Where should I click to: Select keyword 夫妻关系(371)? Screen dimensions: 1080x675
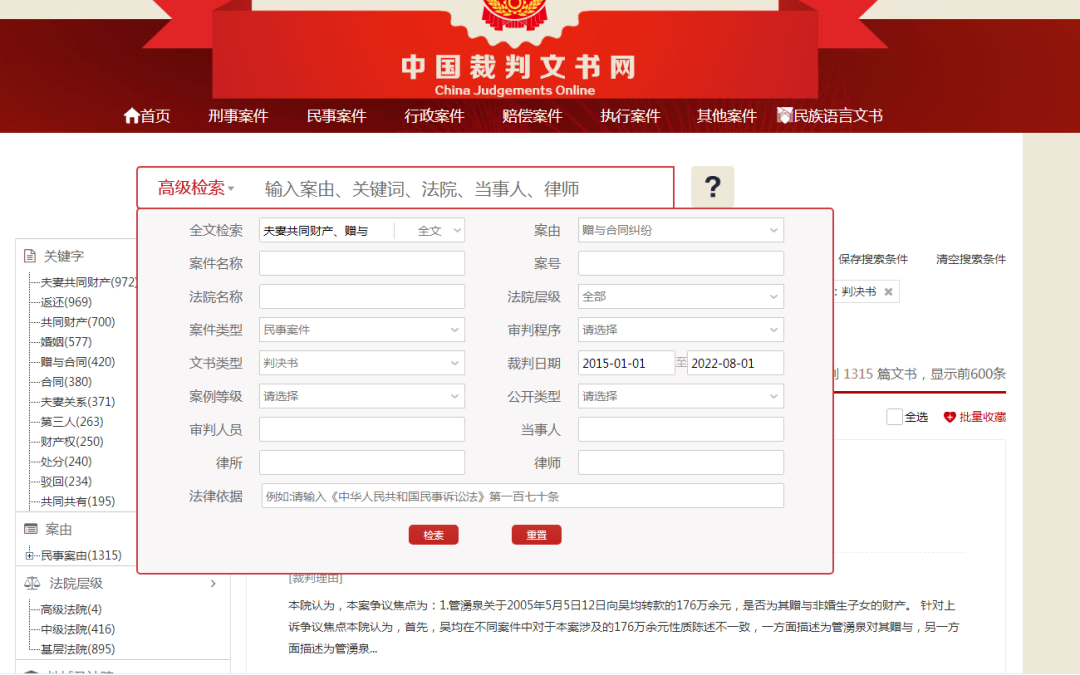pos(78,402)
